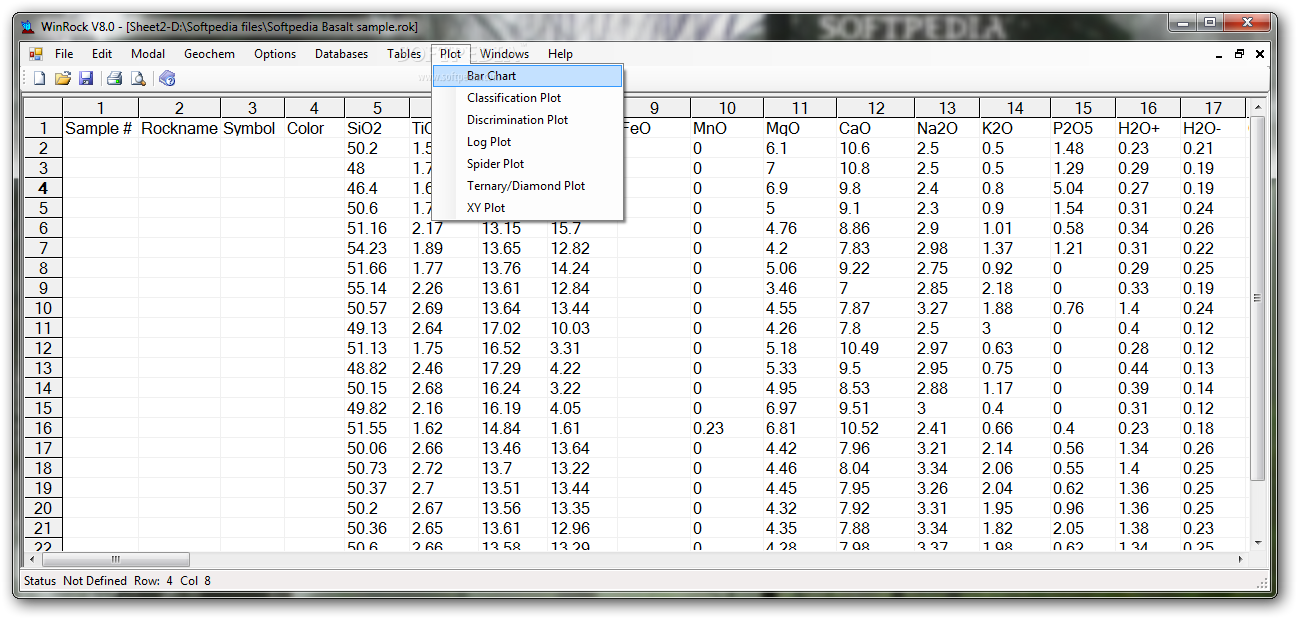Open the Options menu
The image size is (1298, 619).
pyautogui.click(x=275, y=54)
